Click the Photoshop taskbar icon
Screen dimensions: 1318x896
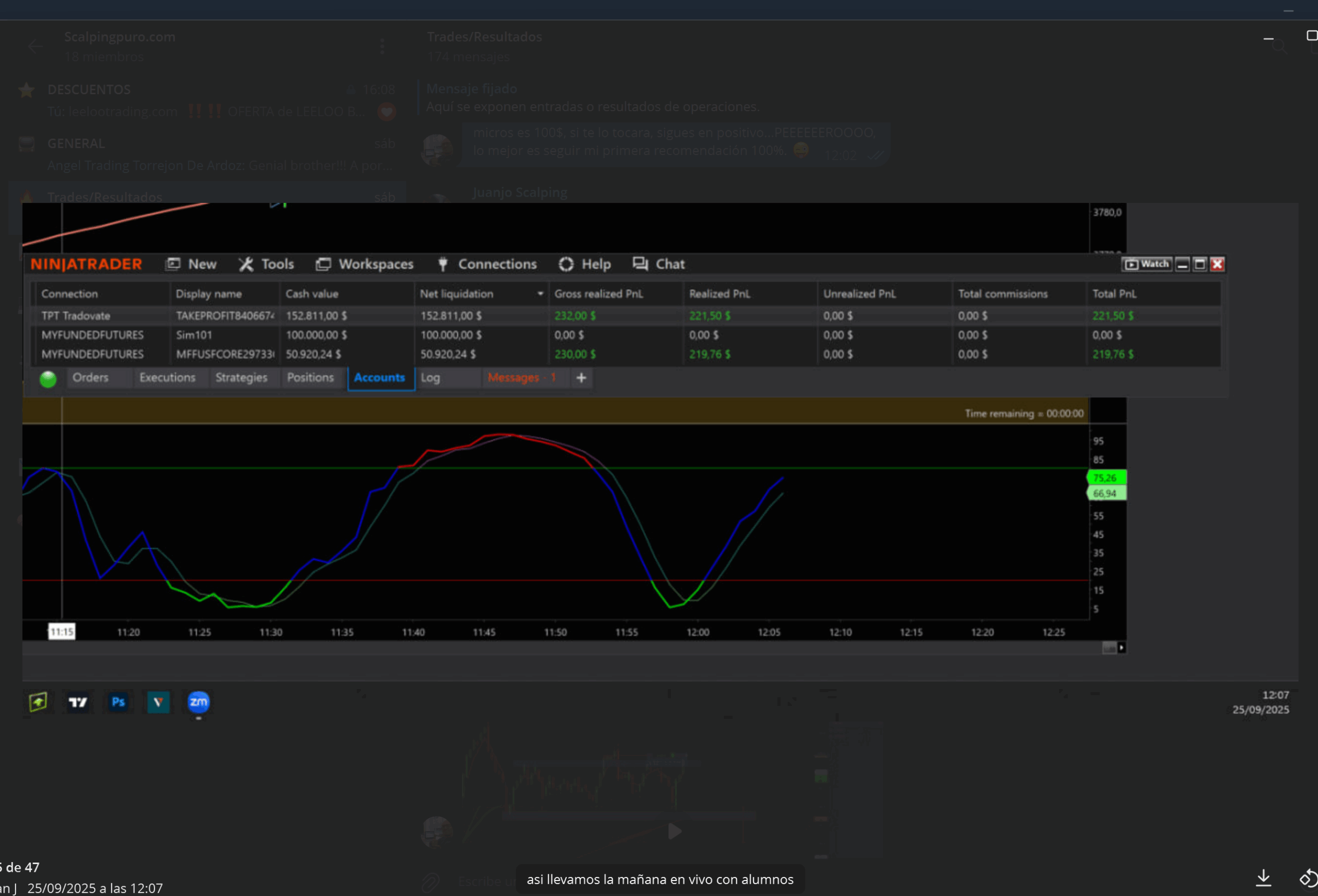tap(118, 702)
